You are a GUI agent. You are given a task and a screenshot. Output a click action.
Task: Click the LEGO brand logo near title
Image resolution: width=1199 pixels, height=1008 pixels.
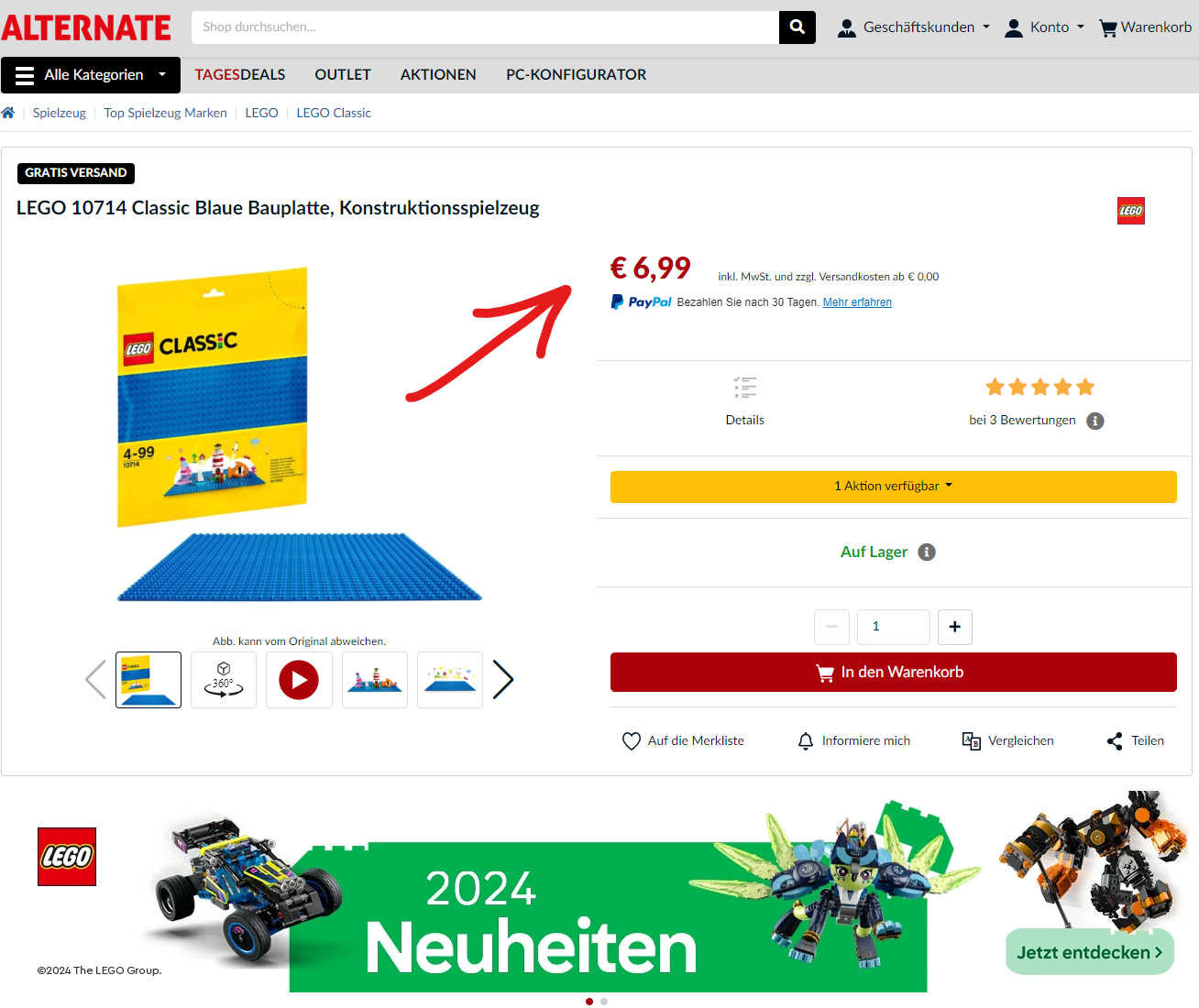1131,211
